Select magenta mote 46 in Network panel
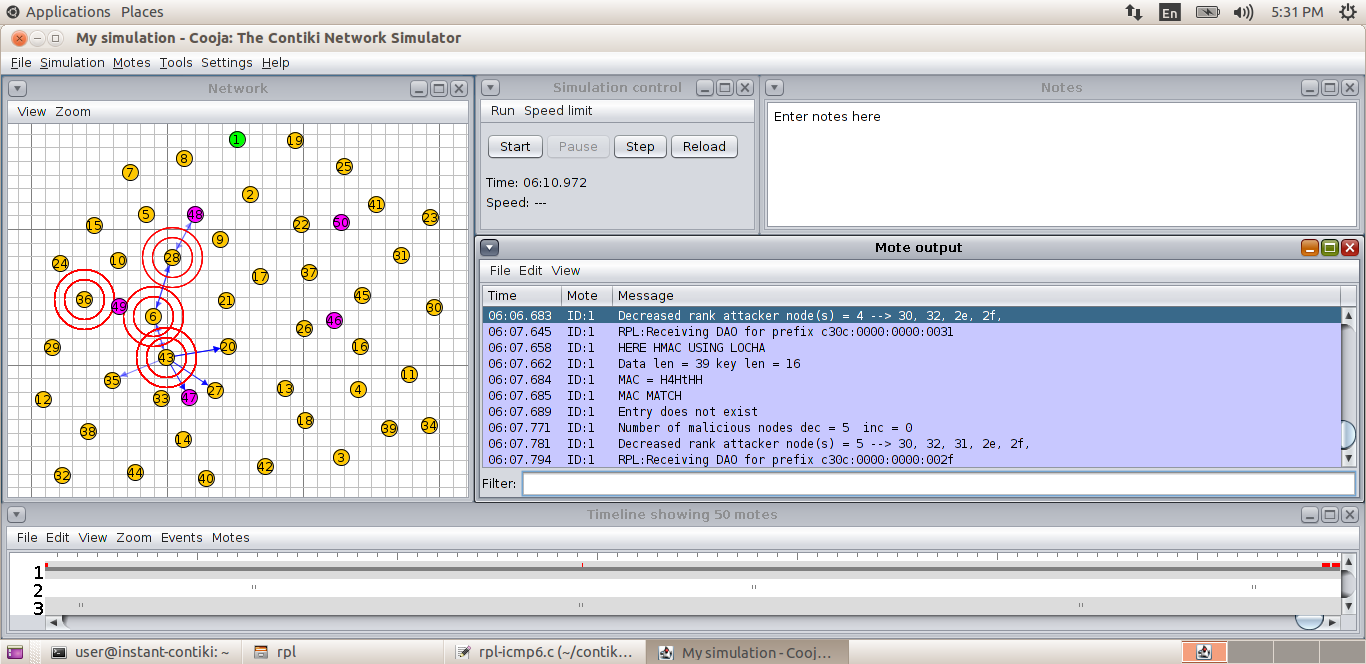 [334, 321]
